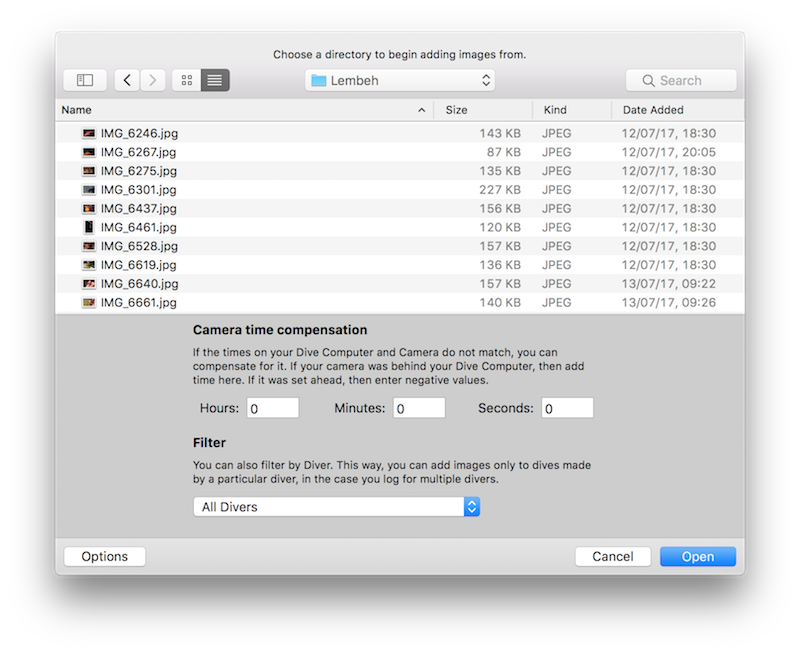Image resolution: width=800 pixels, height=654 pixels.
Task: Click the 227 KB size value
Action: coord(499,190)
